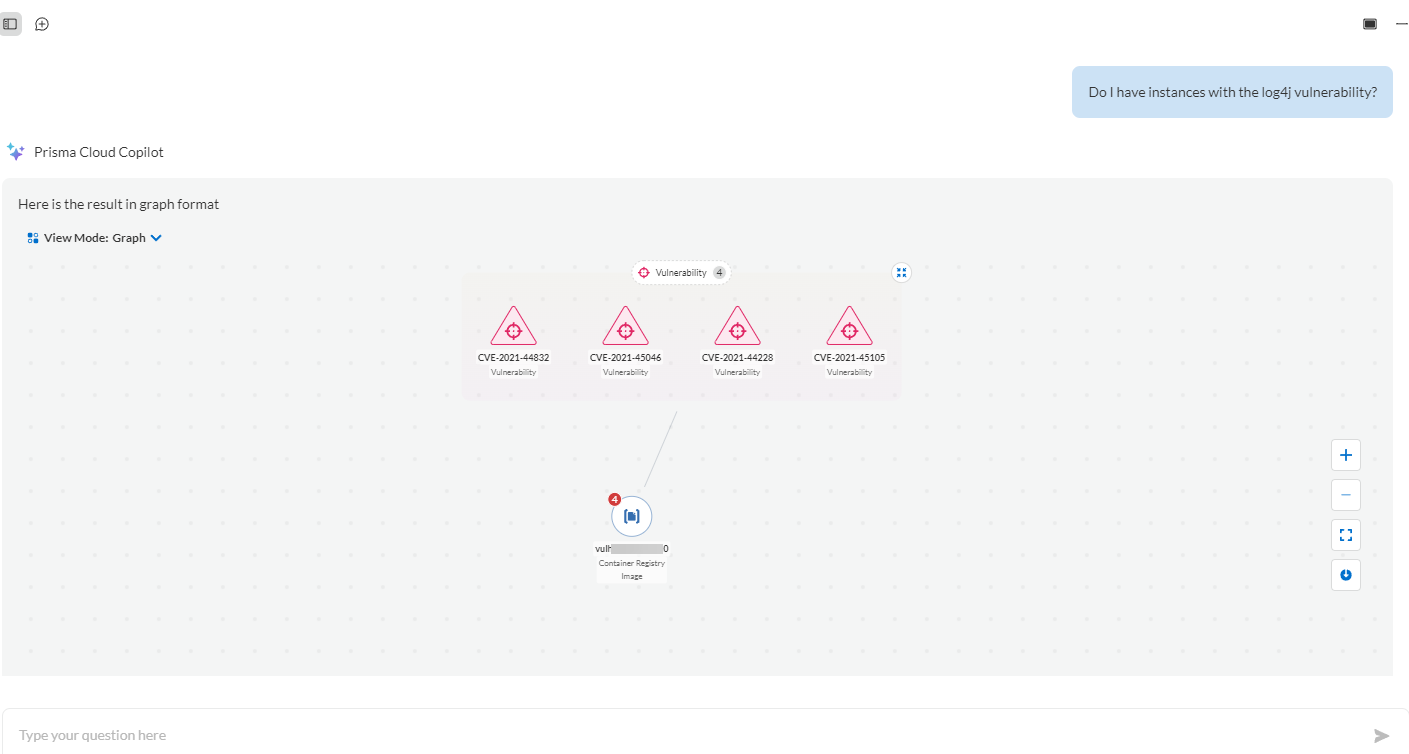
Task: Open the View Mode: Graph dropdown
Action: 95,238
